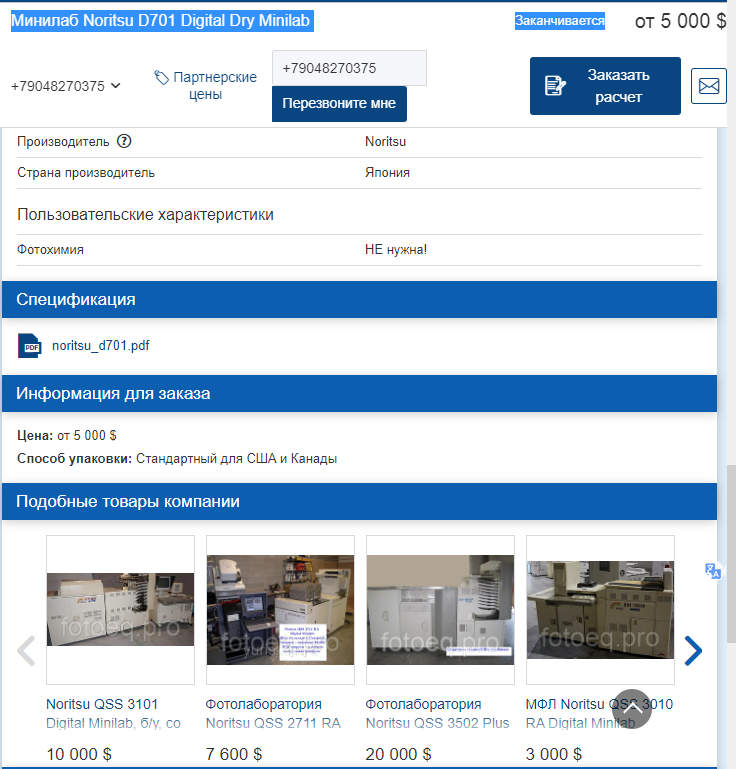Show next similar products with right arrow
This screenshot has width=736, height=769.
coord(693,651)
